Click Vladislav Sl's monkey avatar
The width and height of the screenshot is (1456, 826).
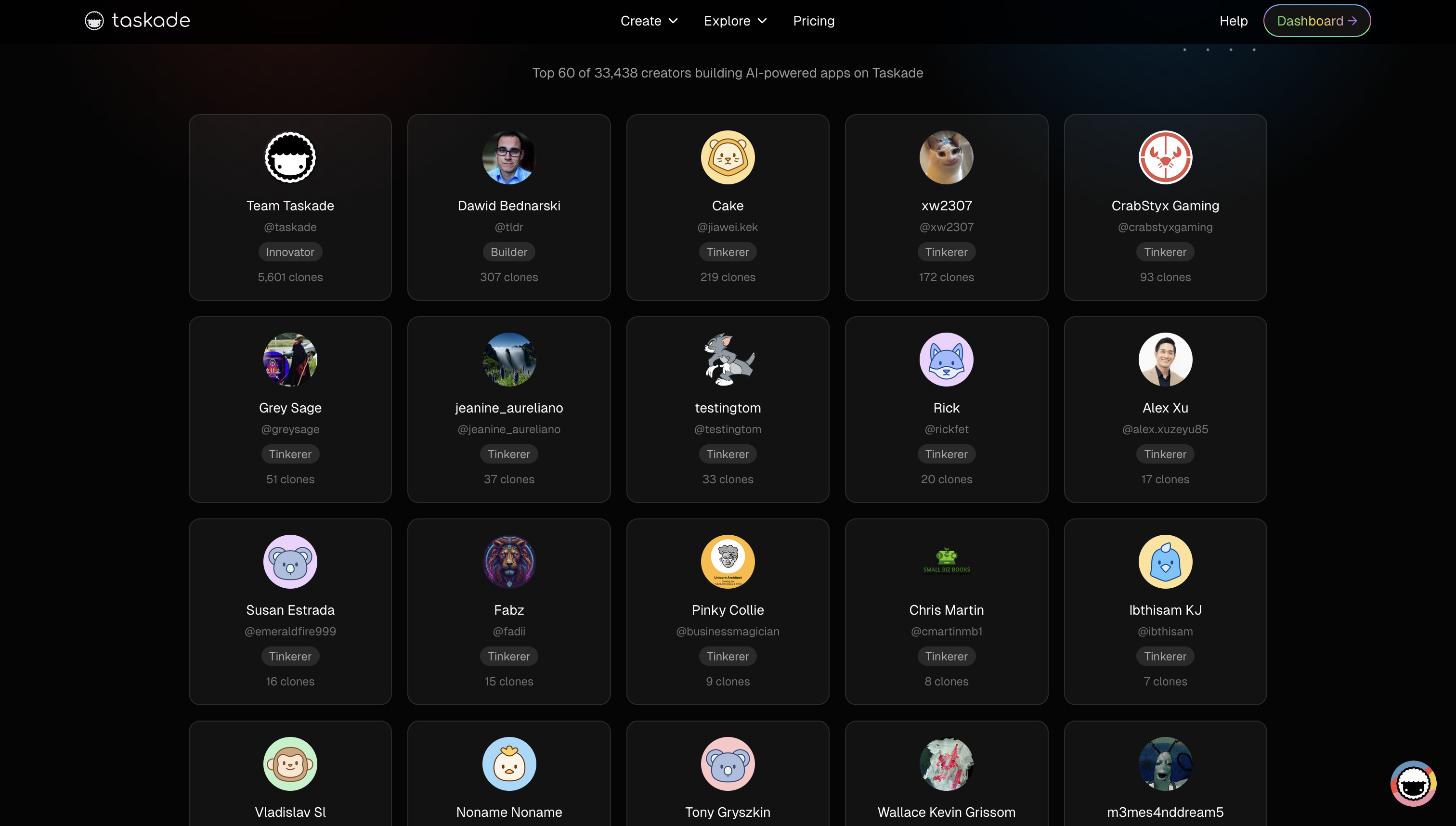(x=290, y=763)
